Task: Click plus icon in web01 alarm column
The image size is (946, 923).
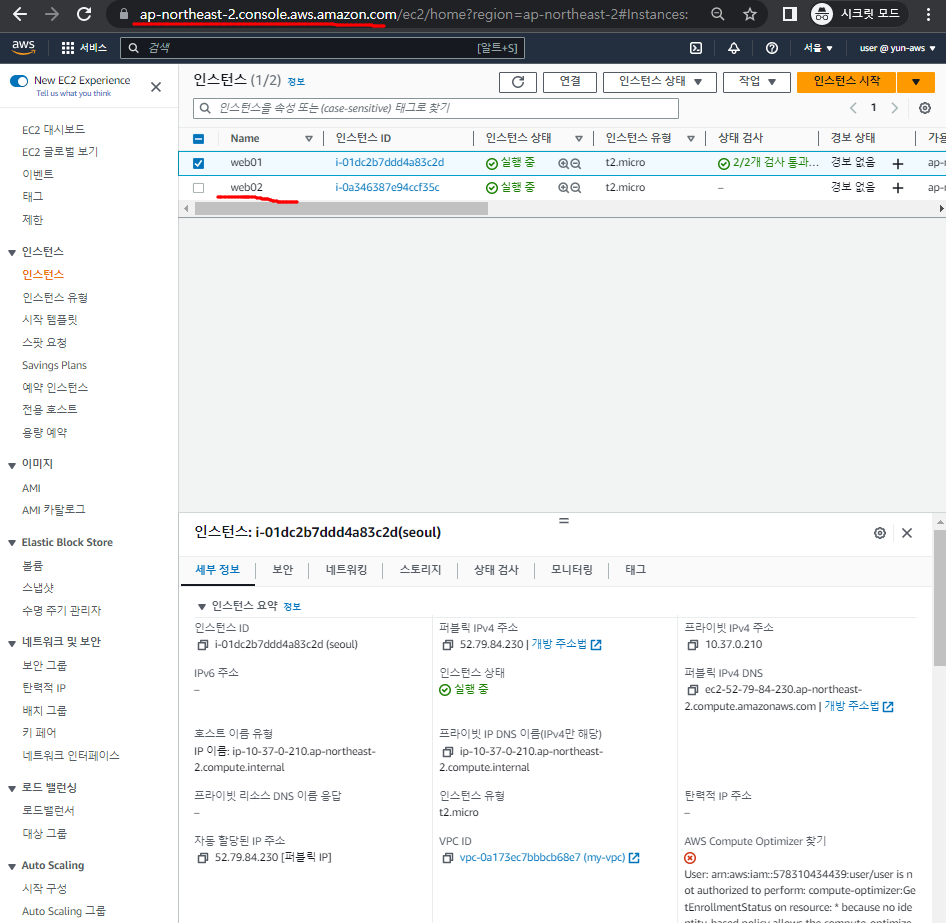Action: pos(898,163)
